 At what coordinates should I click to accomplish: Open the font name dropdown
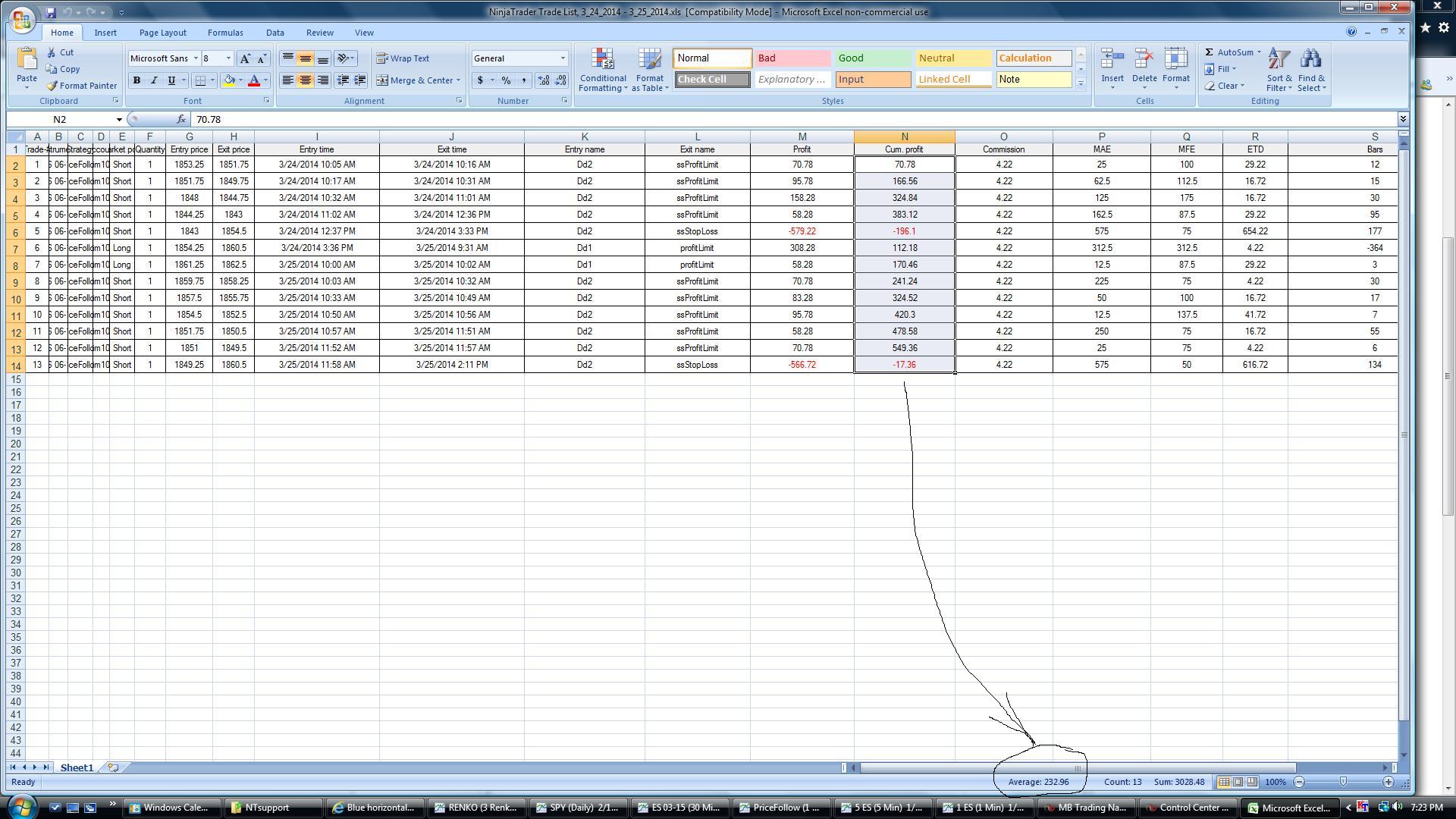tap(196, 58)
